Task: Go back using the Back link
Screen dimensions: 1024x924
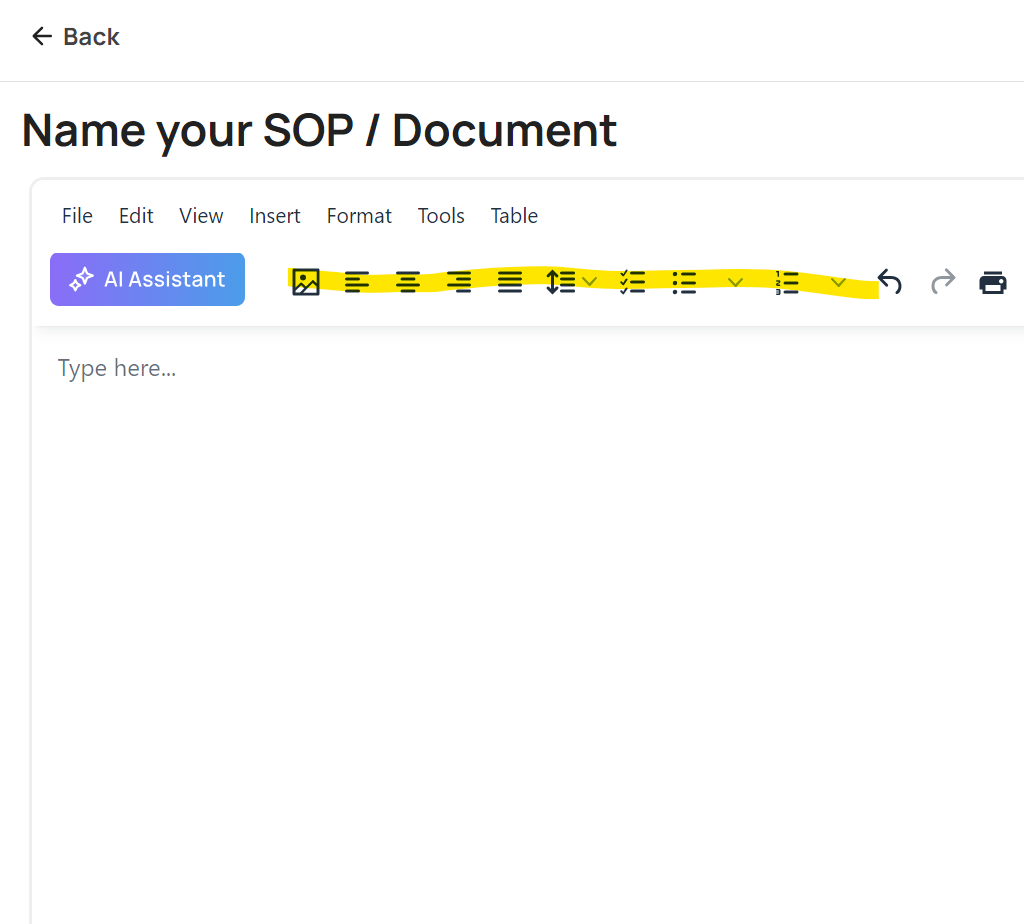Action: 76,37
